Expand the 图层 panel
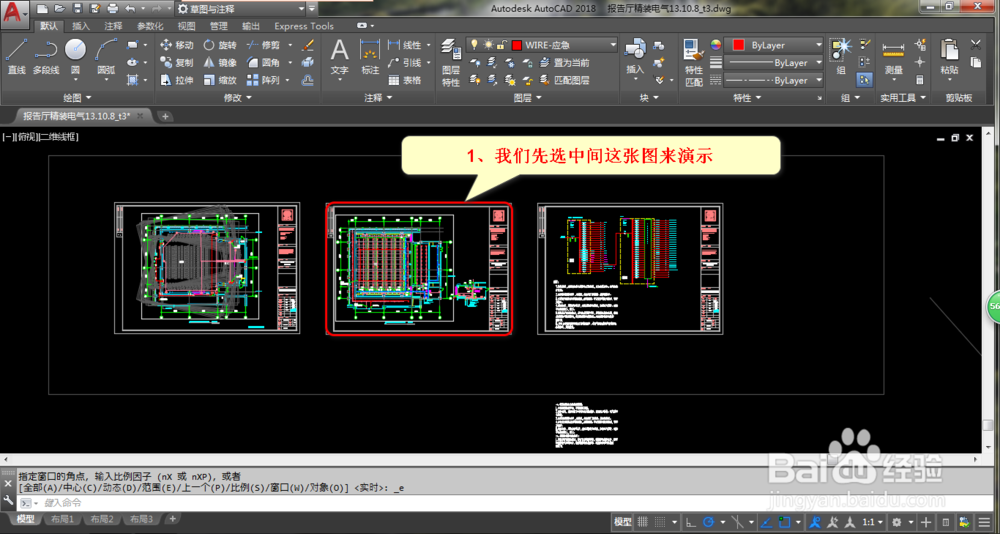Viewport: 1000px width, 534px height. pyautogui.click(x=527, y=98)
